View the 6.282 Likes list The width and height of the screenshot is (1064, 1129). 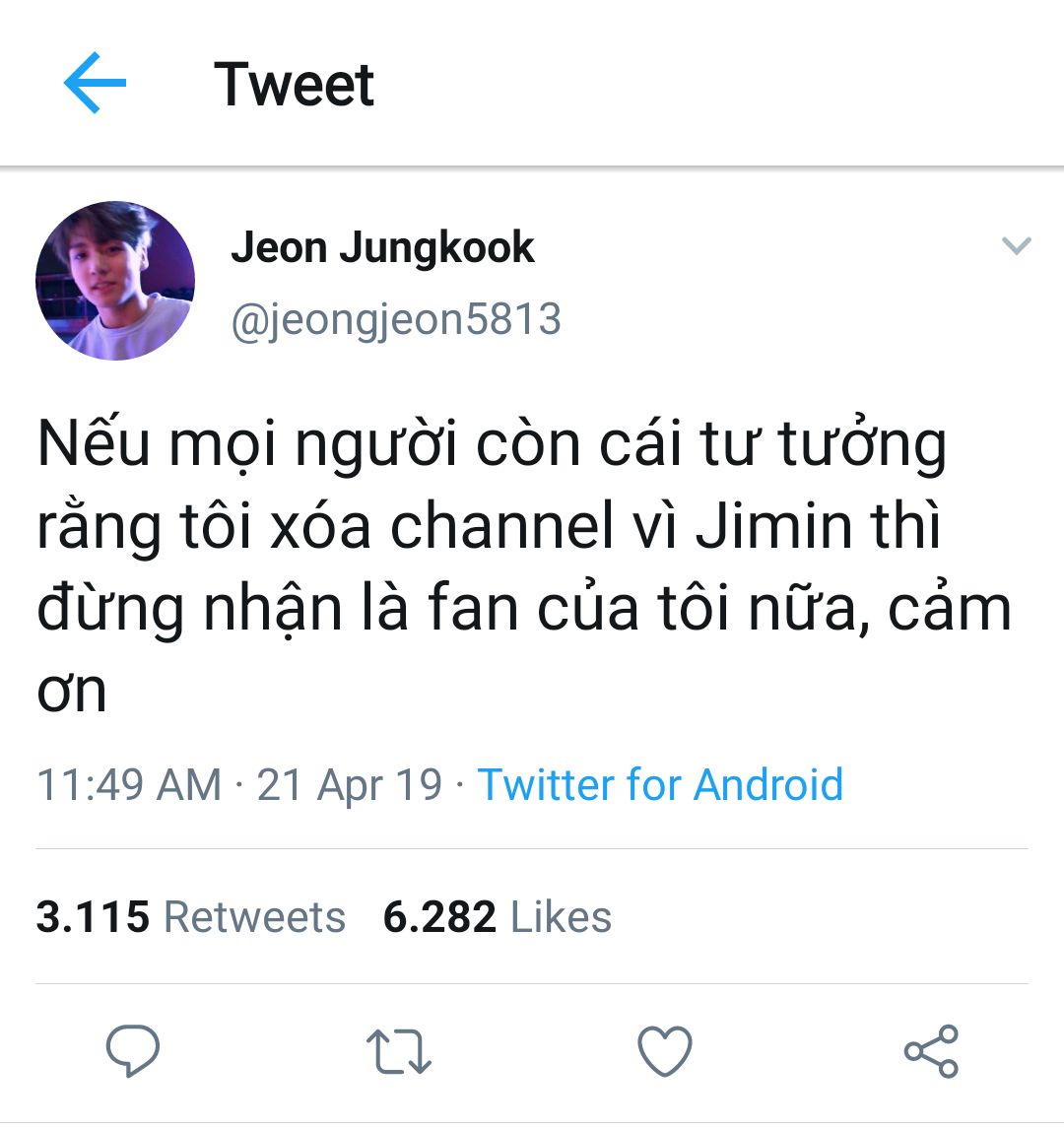(498, 917)
